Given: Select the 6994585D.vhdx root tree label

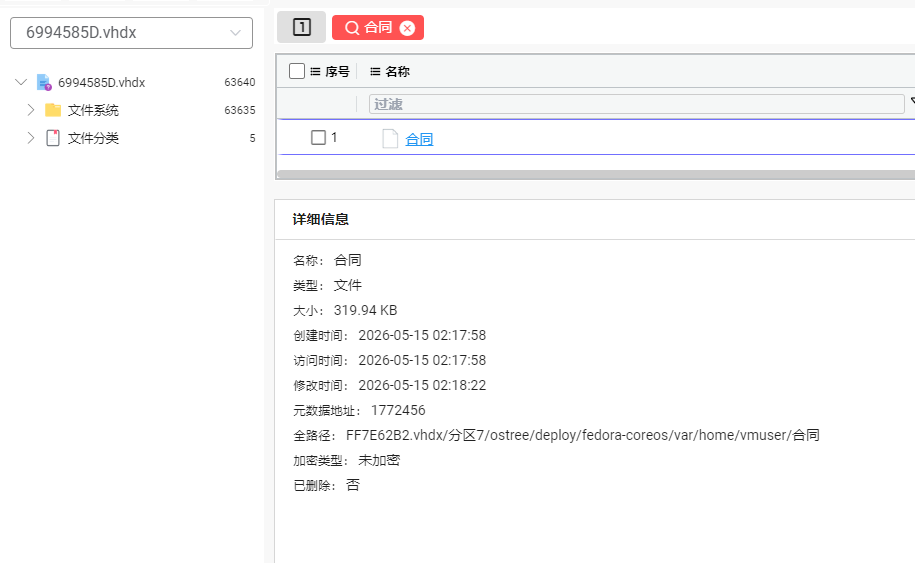Looking at the screenshot, I should [102, 82].
